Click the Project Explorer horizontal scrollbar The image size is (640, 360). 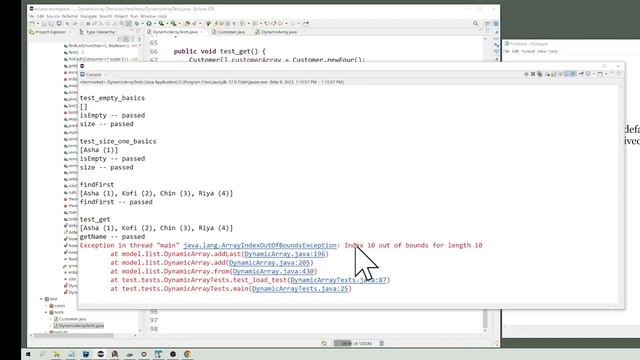[x=73, y=336]
